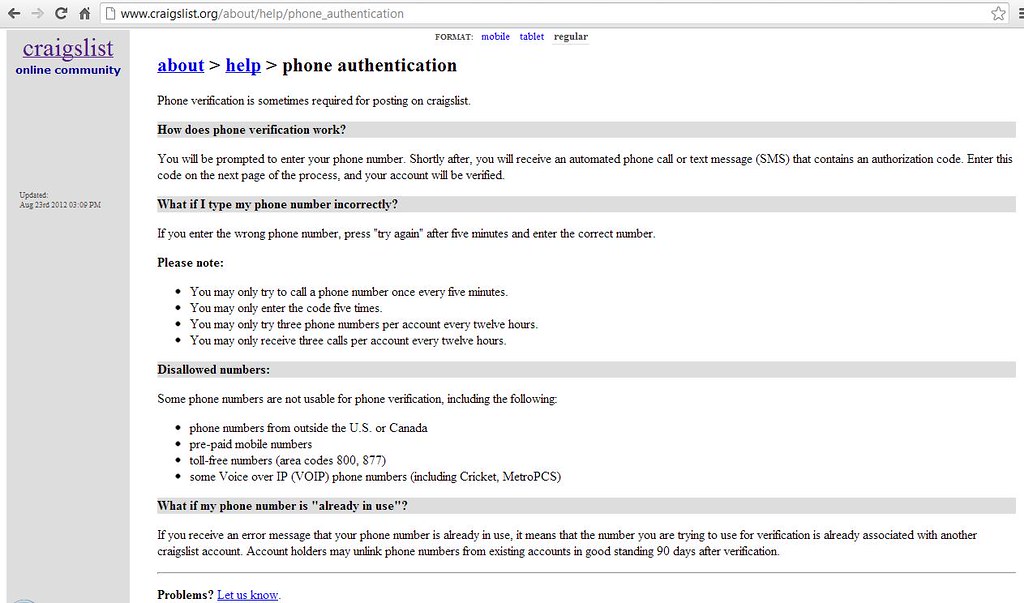The height and width of the screenshot is (603, 1024).
Task: Switch to the tablet format
Action: click(531, 36)
